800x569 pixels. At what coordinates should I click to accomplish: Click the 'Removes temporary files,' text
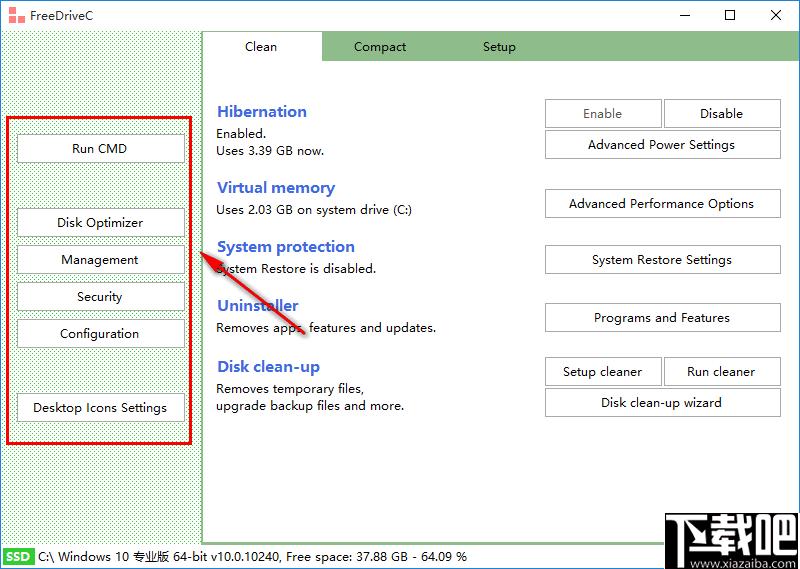click(x=290, y=389)
